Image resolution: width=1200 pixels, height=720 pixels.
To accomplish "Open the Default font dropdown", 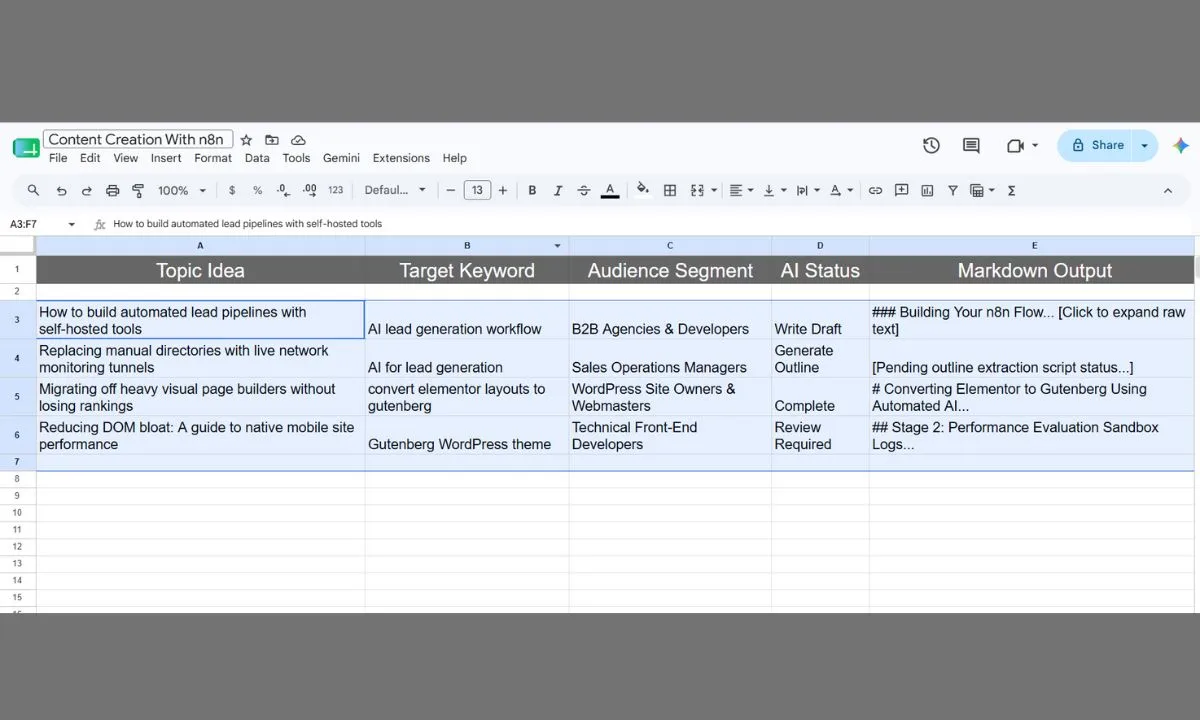I will 395,190.
